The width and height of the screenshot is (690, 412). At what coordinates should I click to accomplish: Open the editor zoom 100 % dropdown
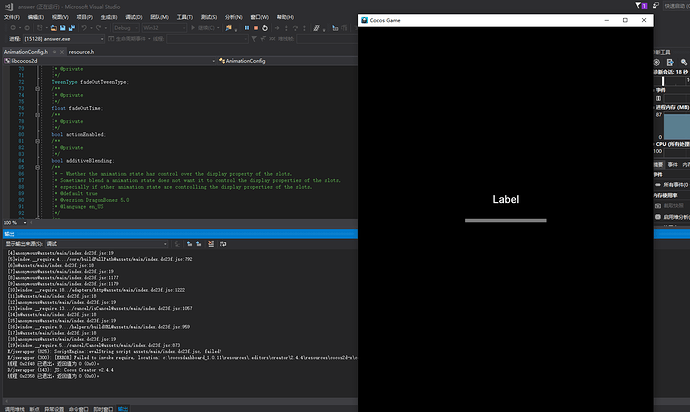pos(15,223)
